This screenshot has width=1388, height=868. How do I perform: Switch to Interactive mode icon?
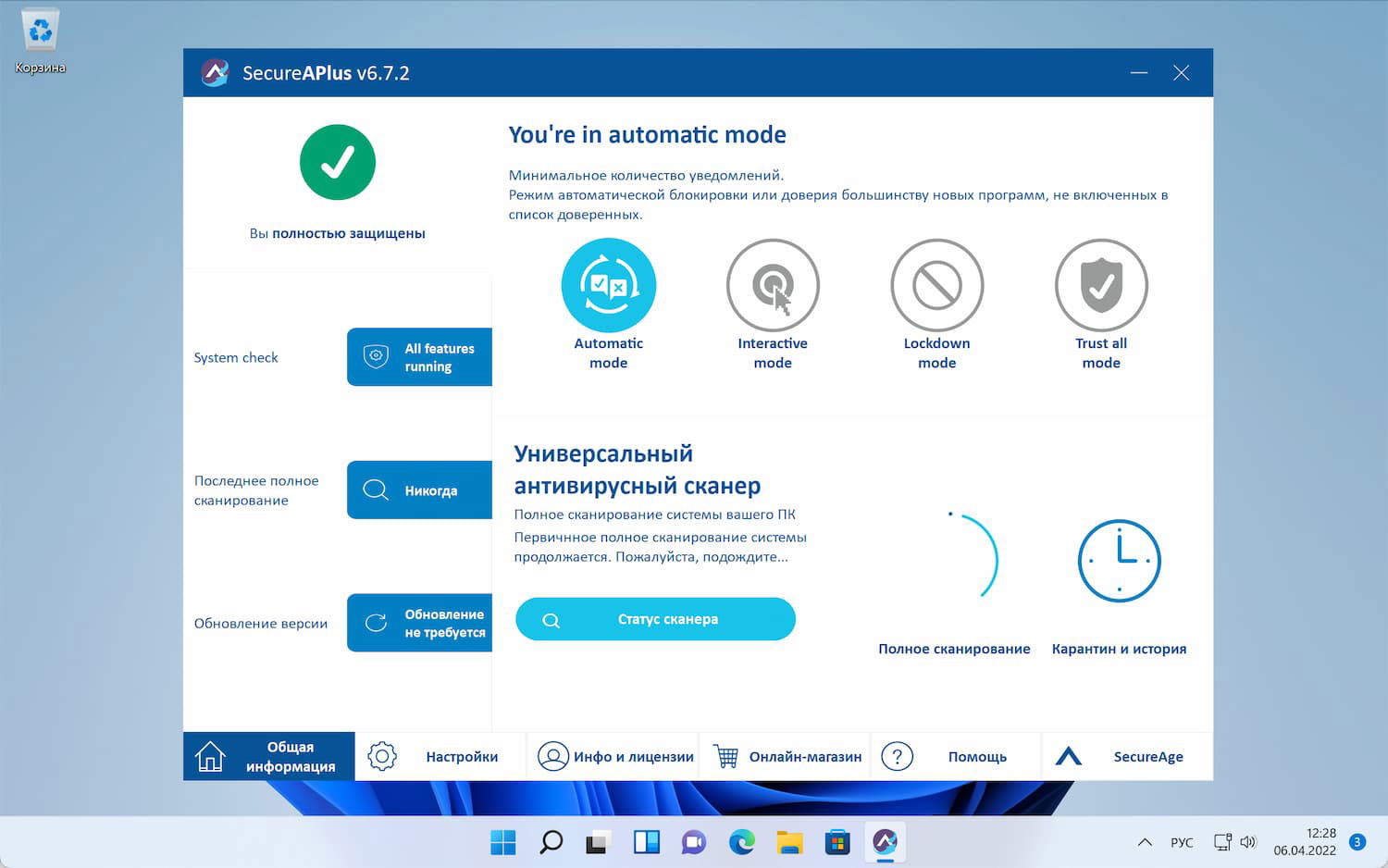click(x=773, y=285)
